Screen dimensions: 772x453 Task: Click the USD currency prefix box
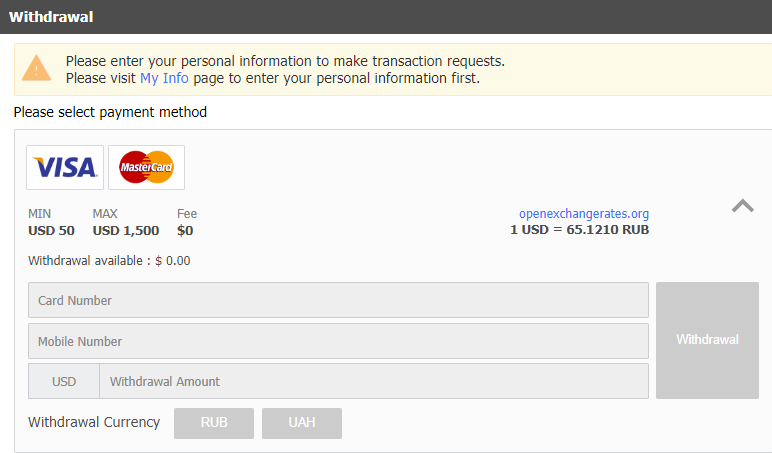pos(64,381)
